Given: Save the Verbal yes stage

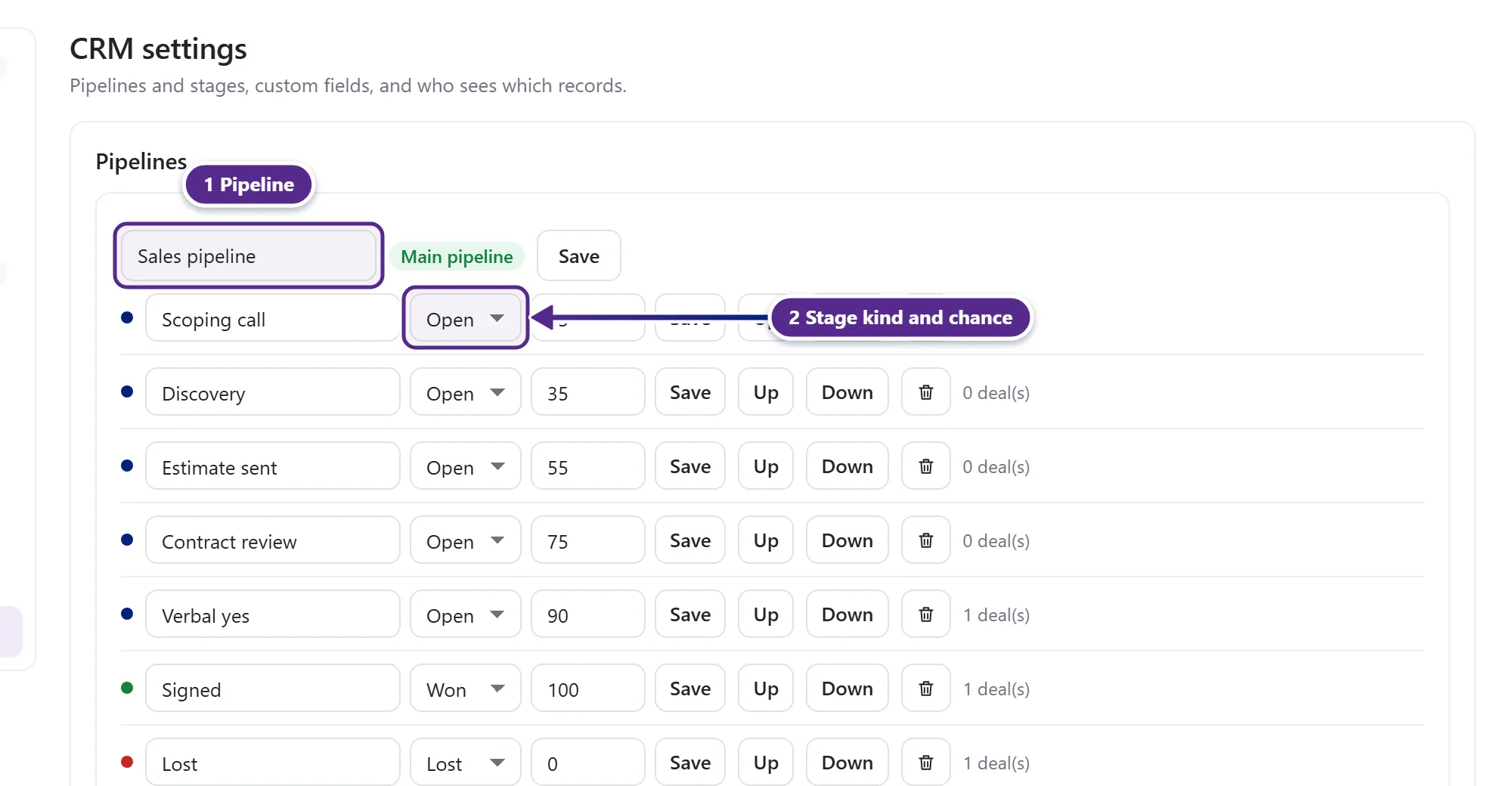Looking at the screenshot, I should [x=689, y=614].
